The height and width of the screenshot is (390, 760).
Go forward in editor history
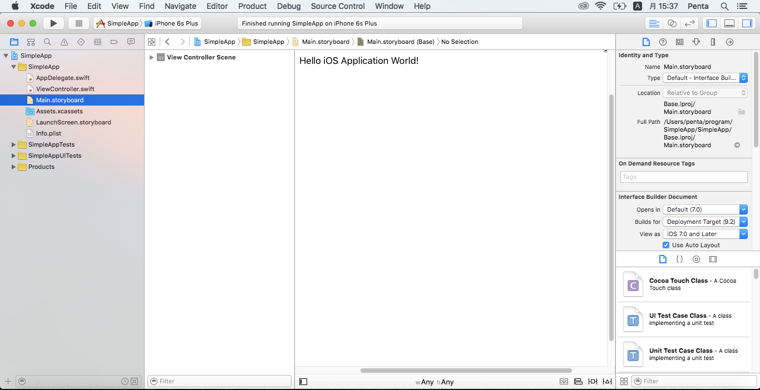click(182, 42)
